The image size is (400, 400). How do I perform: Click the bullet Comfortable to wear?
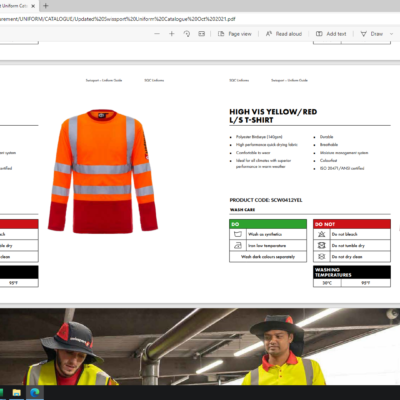pos(253,153)
